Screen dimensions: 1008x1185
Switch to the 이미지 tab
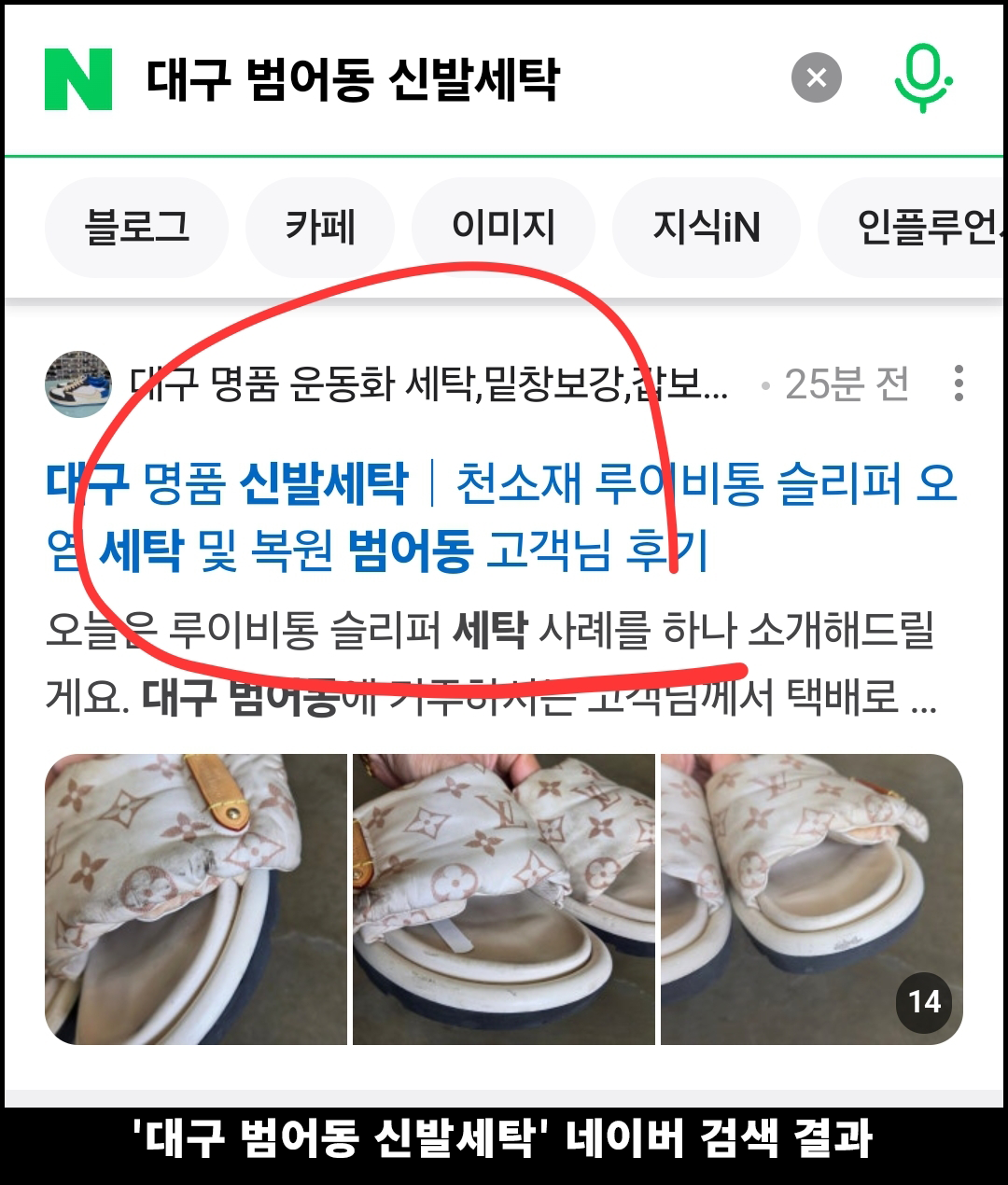(x=504, y=227)
